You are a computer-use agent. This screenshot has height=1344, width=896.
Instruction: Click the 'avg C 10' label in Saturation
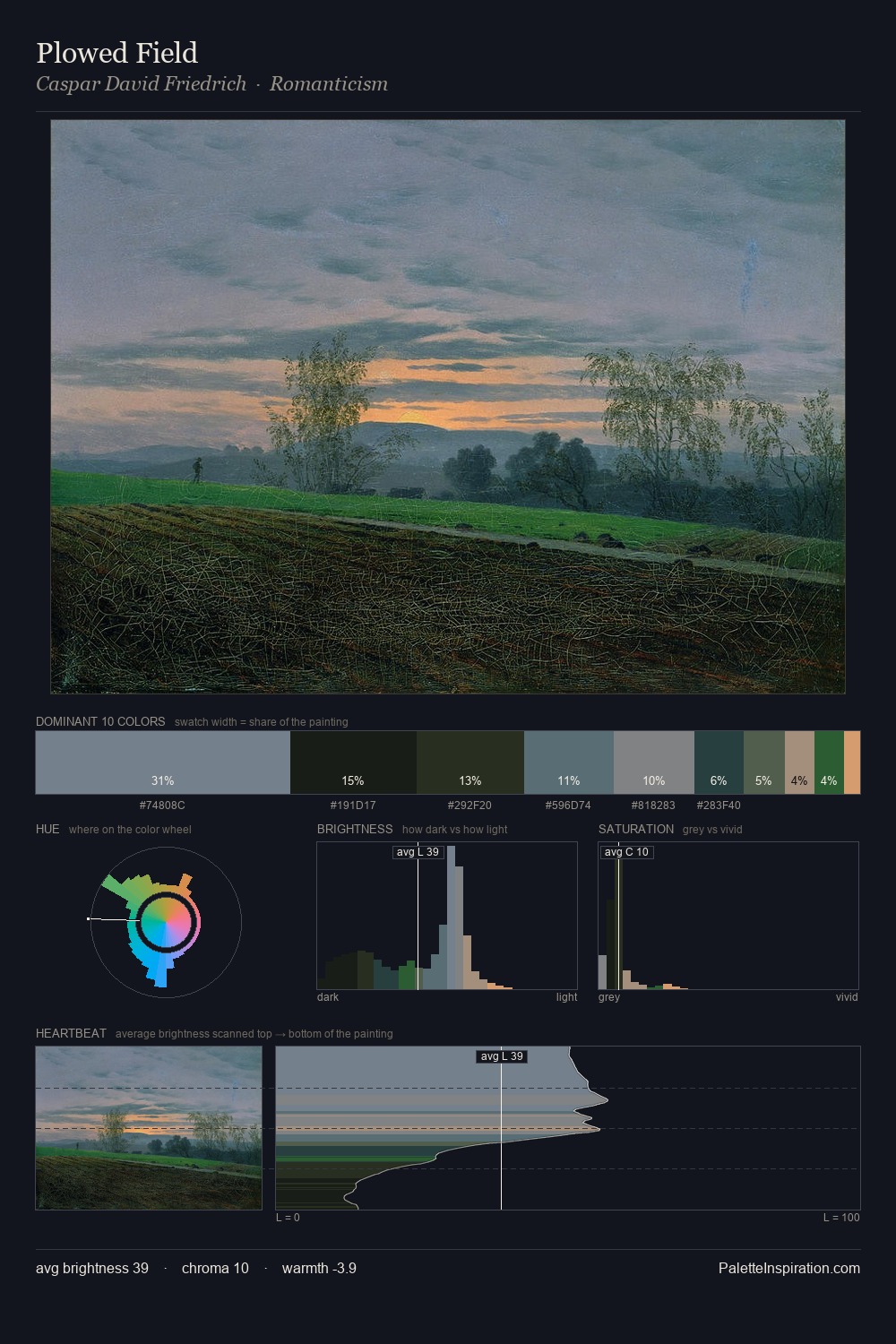click(626, 852)
